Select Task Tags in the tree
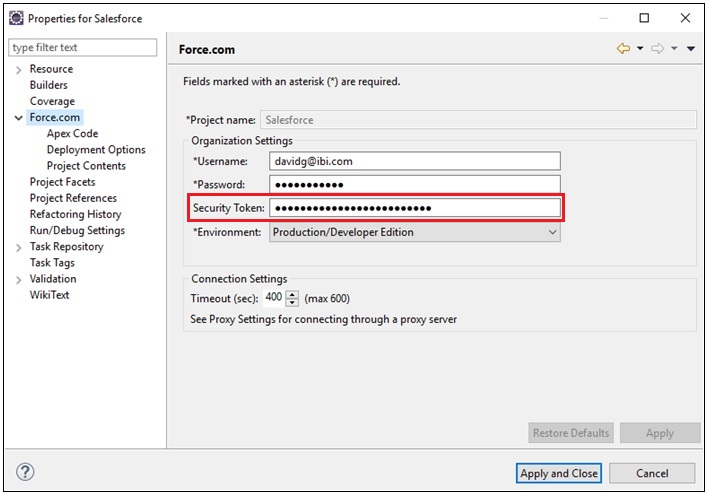The height and width of the screenshot is (496, 708). click(52, 263)
